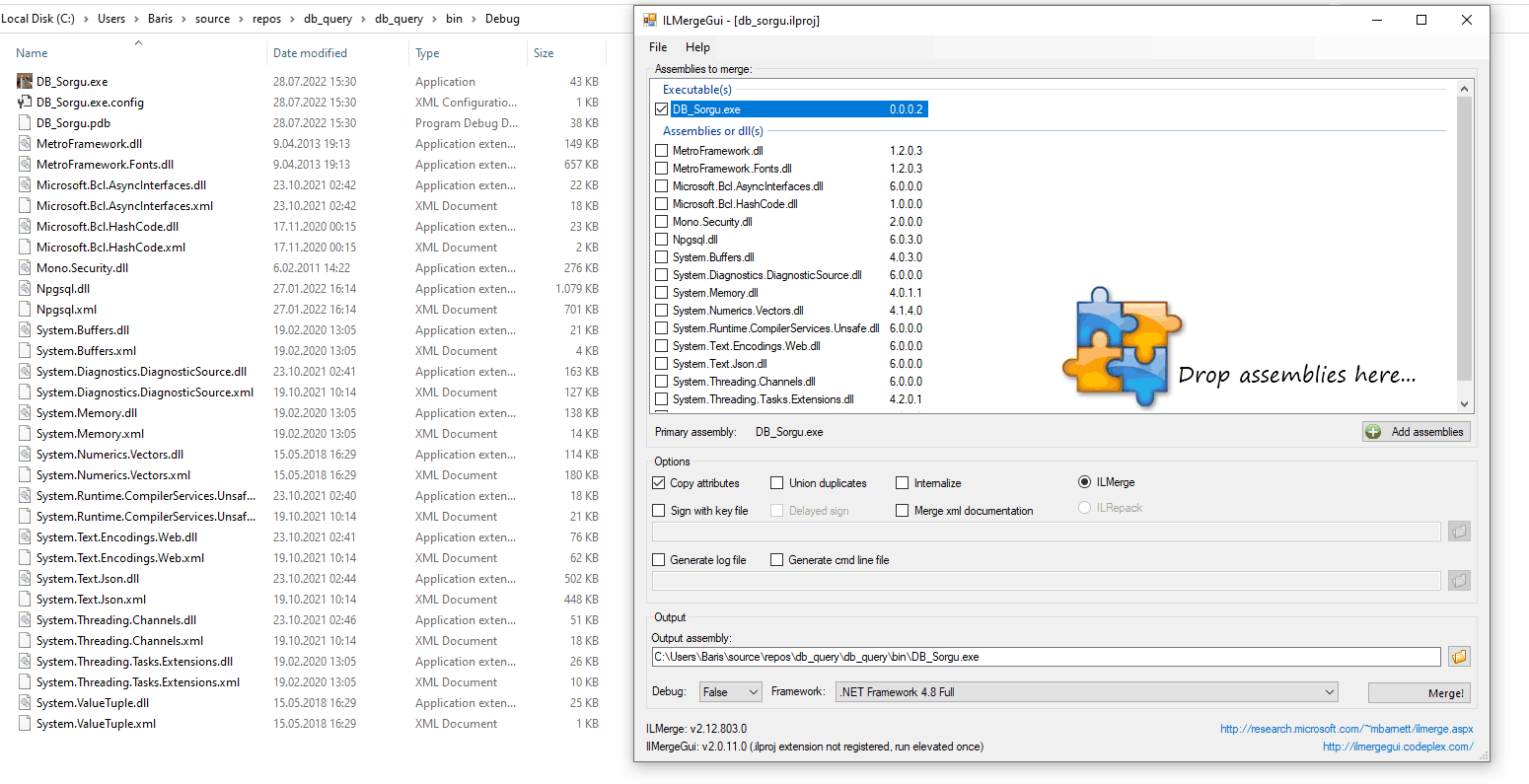This screenshot has width=1529, height=784.
Task: Check the System.Memory.dll assembly checkbox
Action: (x=661, y=293)
